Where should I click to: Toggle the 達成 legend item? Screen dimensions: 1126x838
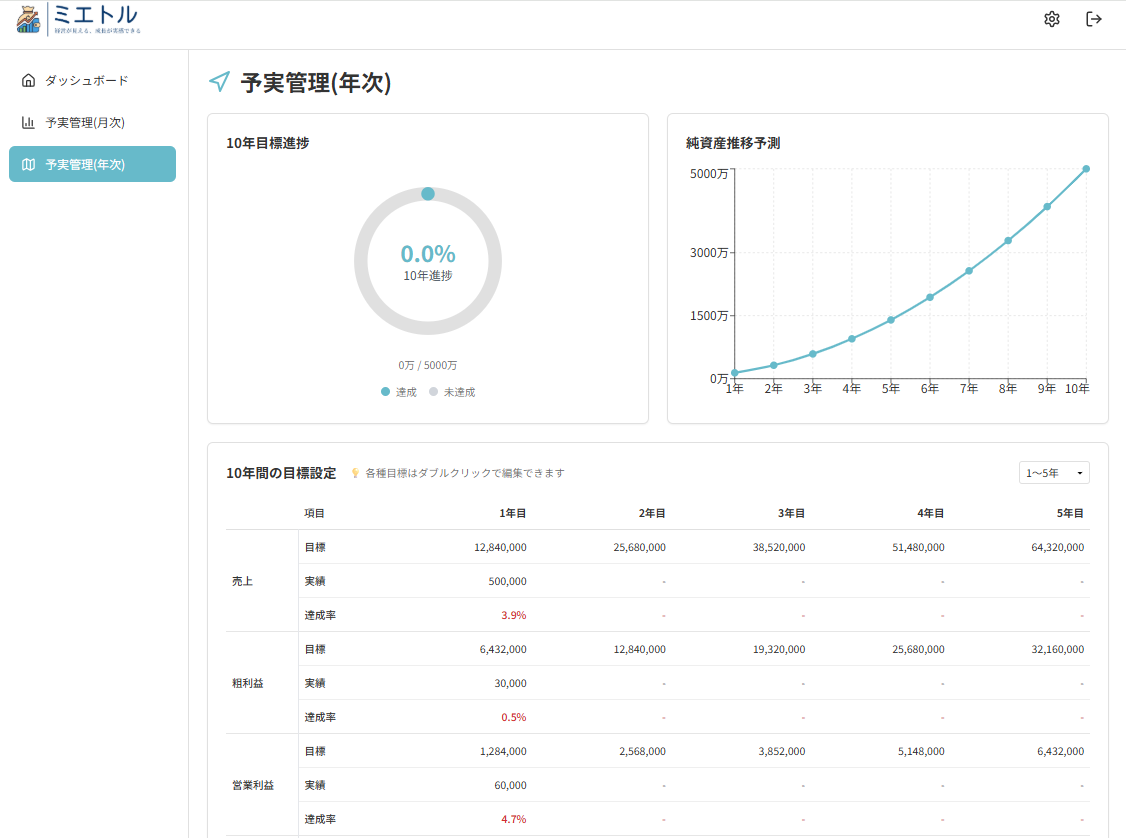click(x=399, y=392)
